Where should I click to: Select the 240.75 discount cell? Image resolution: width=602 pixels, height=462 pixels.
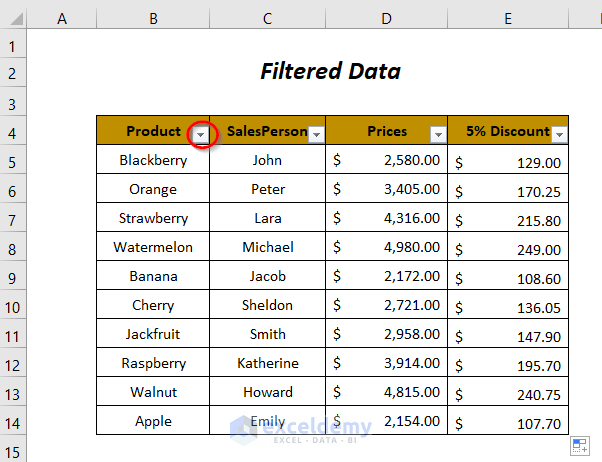[508, 393]
